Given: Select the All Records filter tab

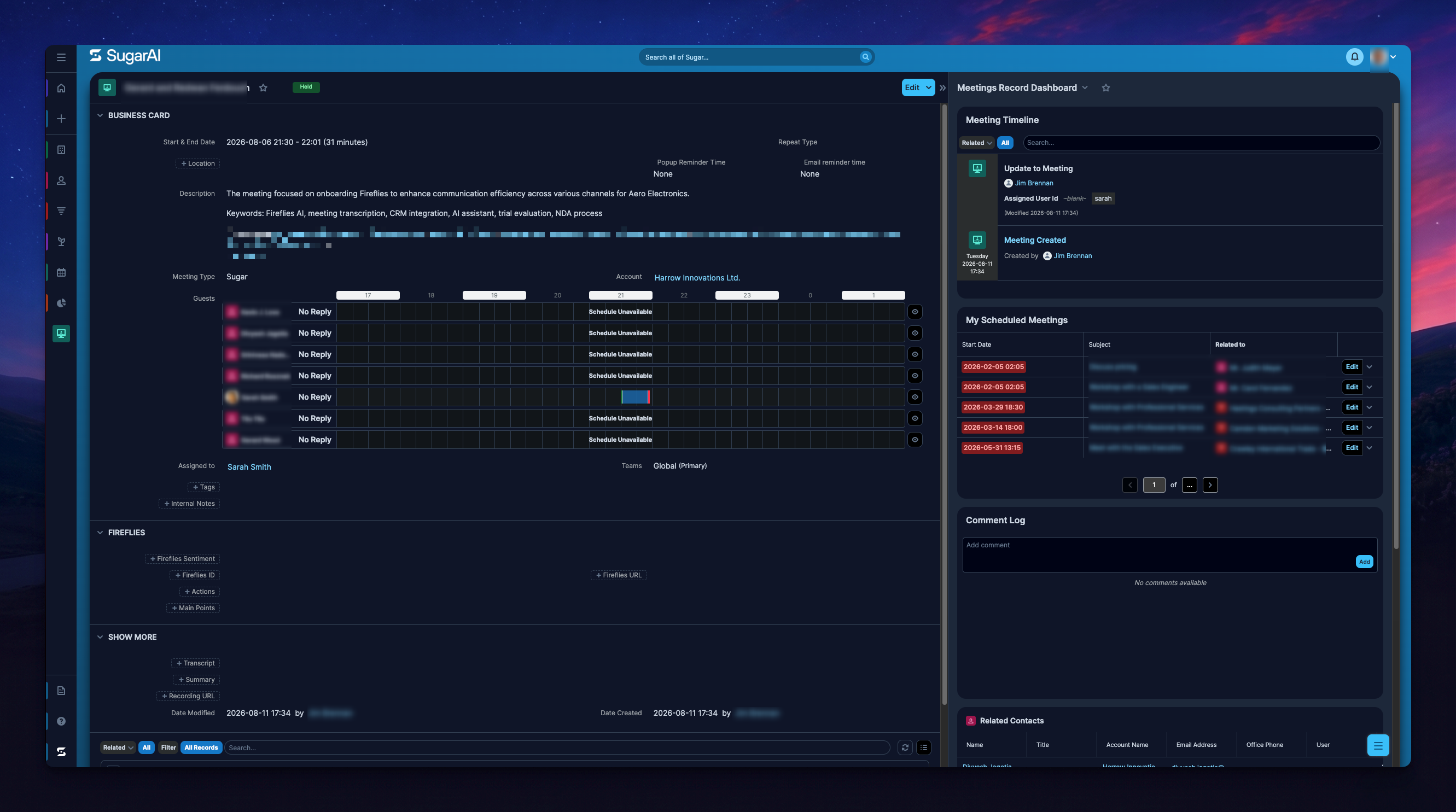Looking at the screenshot, I should 201,747.
